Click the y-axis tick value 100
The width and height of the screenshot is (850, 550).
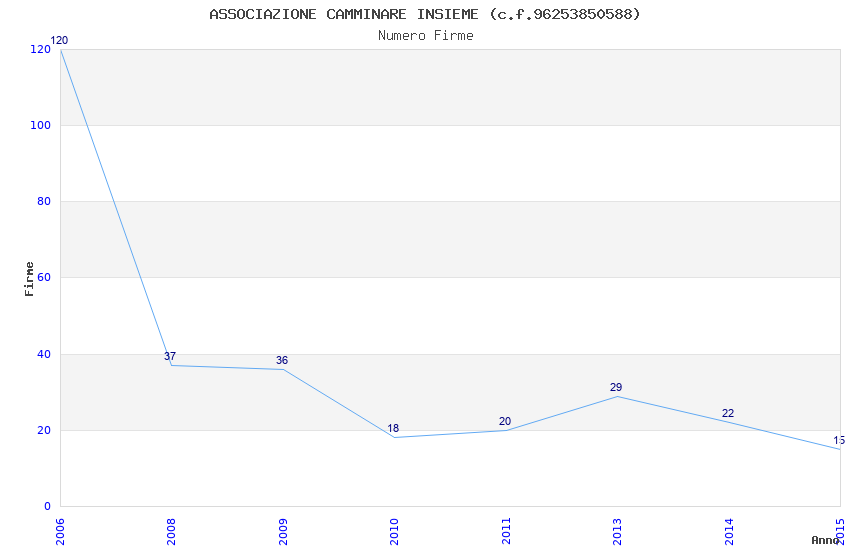point(41,125)
